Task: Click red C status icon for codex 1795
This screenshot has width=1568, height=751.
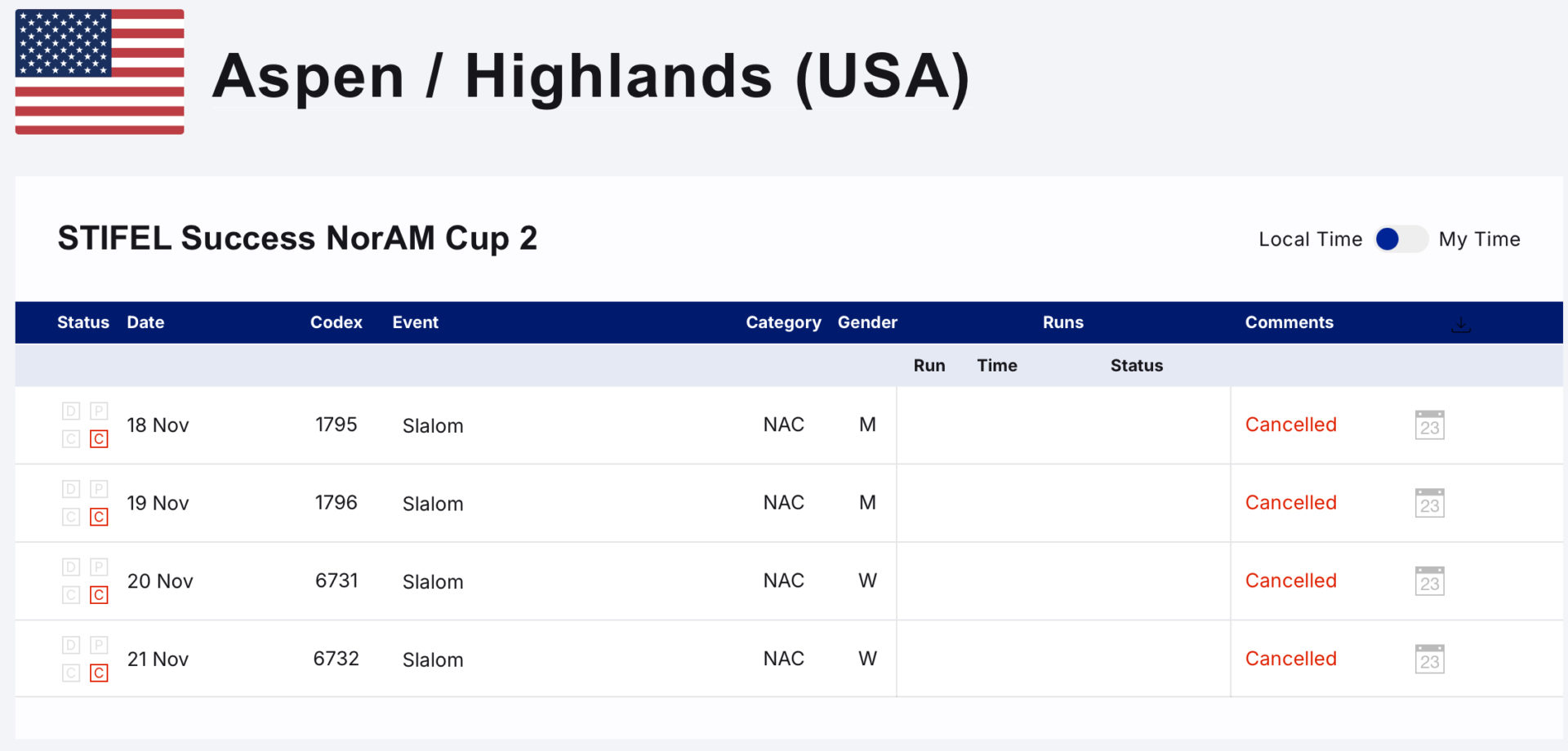Action: coord(99,439)
